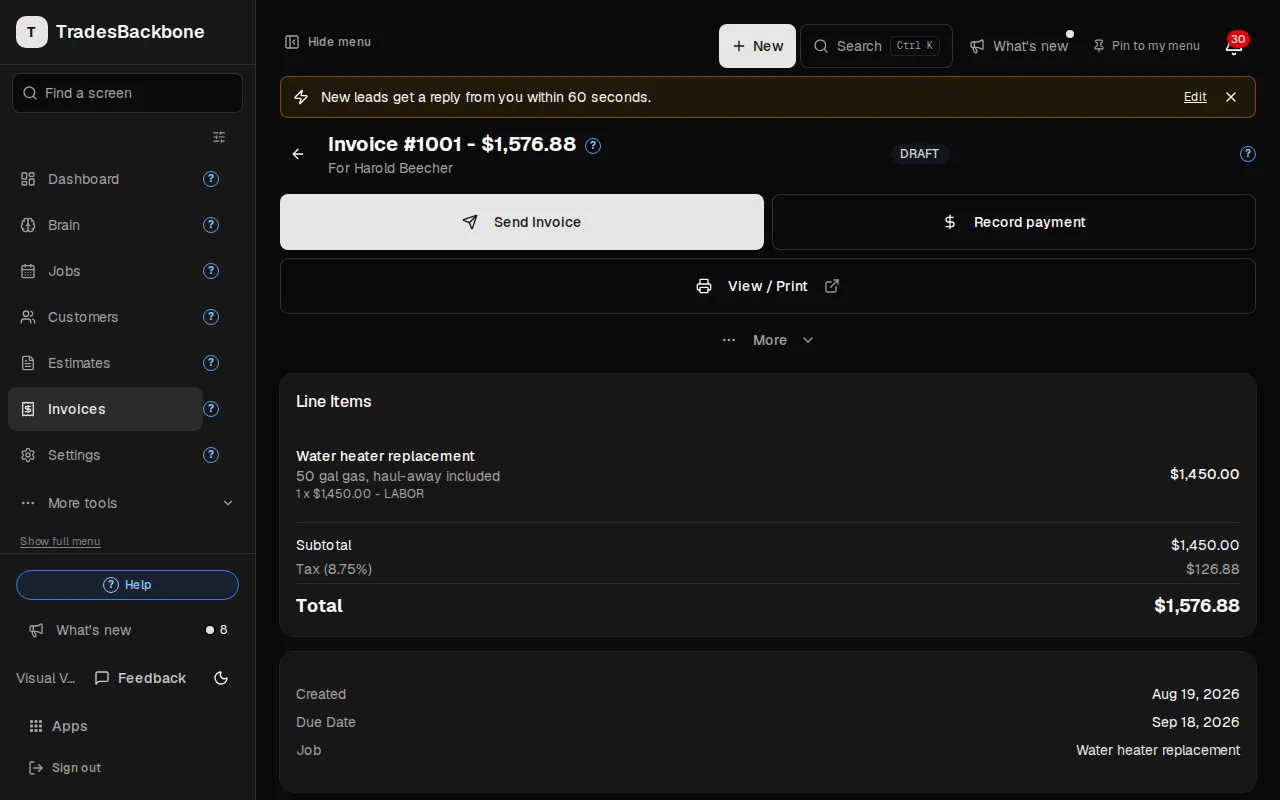1280x800 pixels.
Task: Navigate to Customers
Action: pos(105,317)
